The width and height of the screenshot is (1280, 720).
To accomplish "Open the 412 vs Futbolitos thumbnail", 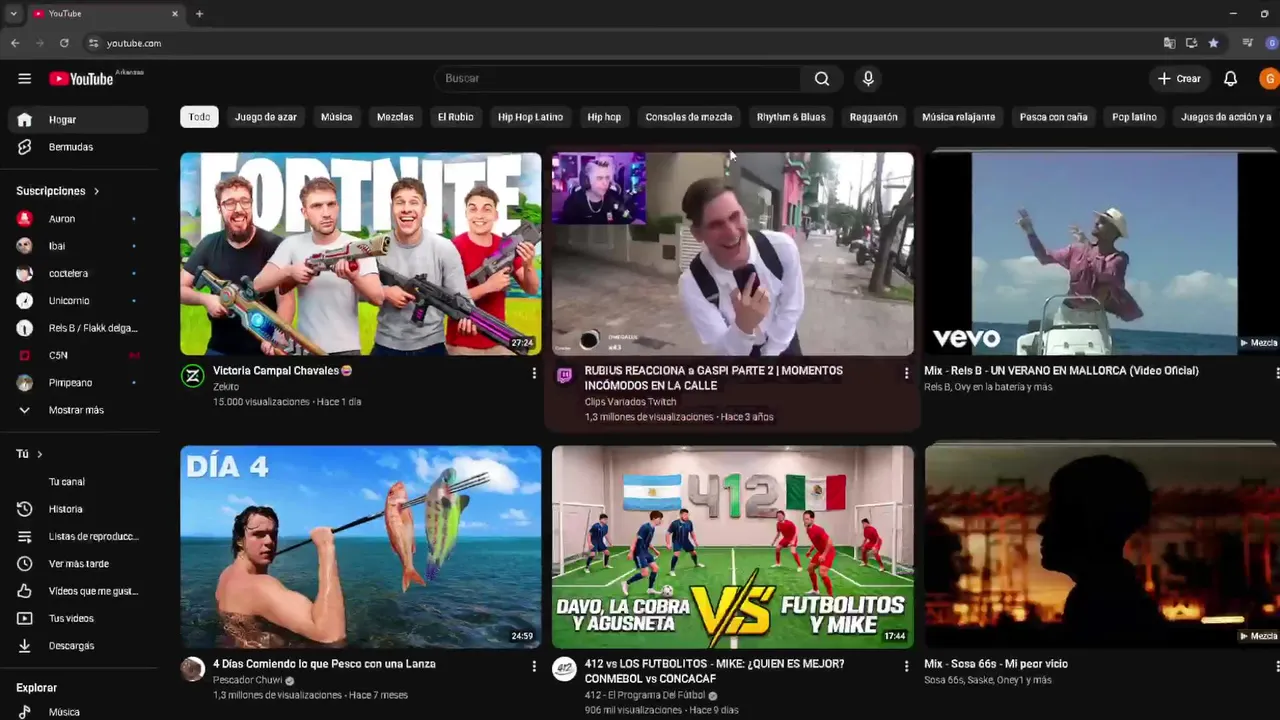I will tap(733, 547).
